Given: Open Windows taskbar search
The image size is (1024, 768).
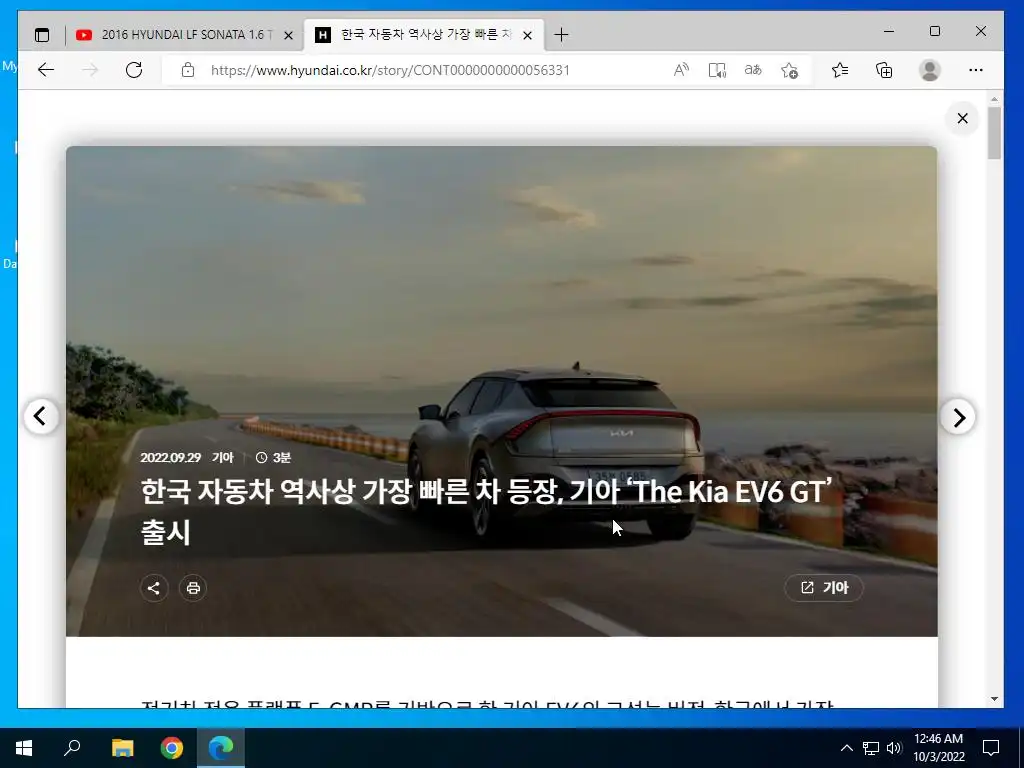Looking at the screenshot, I should [x=72, y=748].
